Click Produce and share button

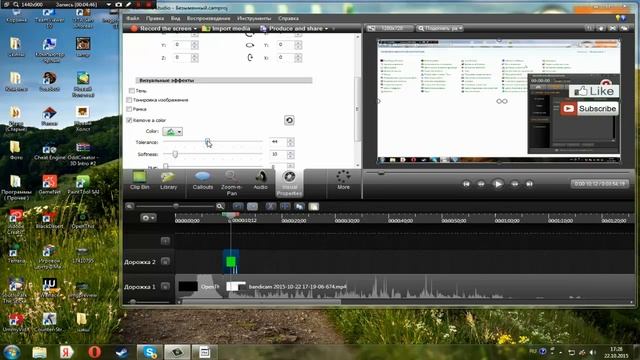pos(291,29)
